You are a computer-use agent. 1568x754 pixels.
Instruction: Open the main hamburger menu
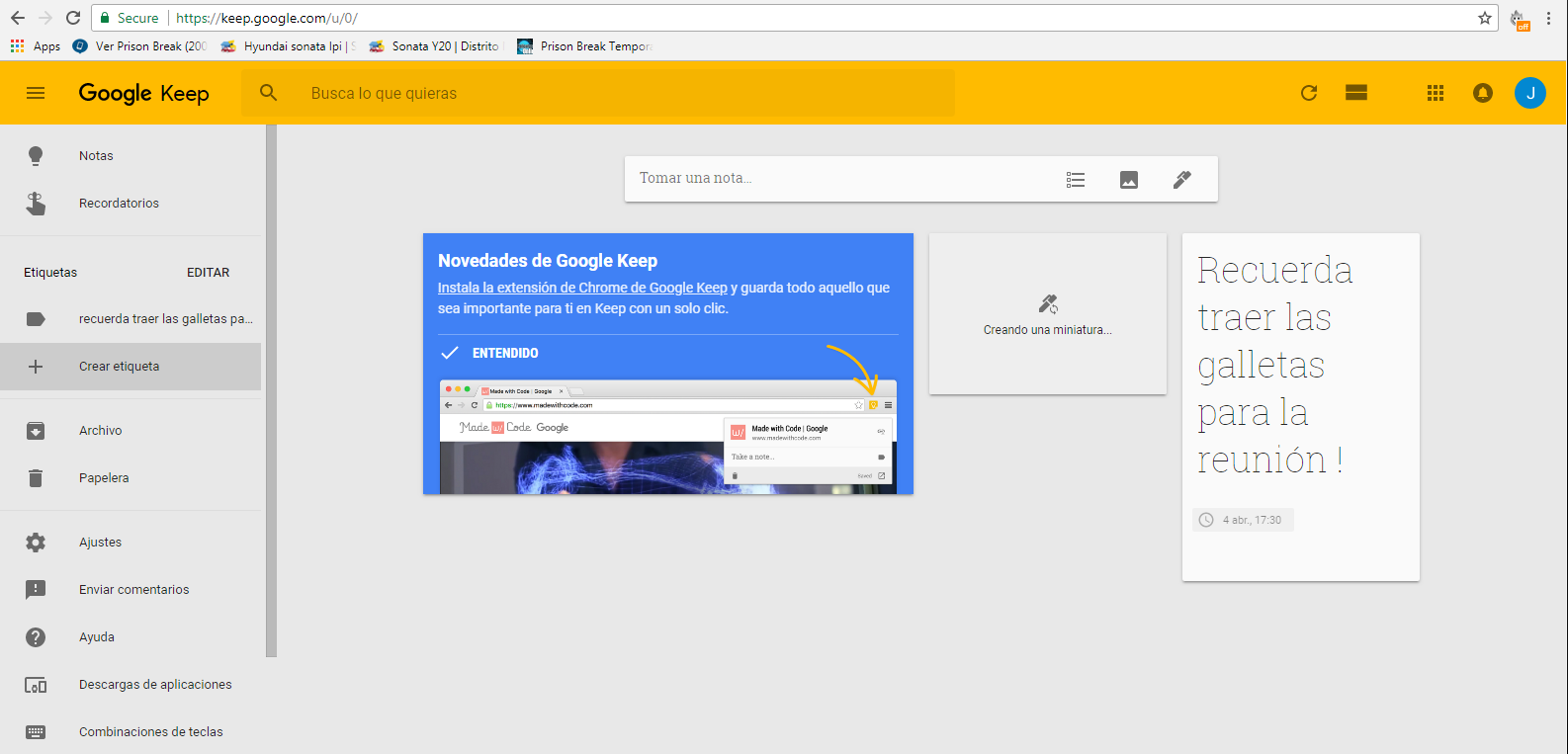click(x=36, y=93)
